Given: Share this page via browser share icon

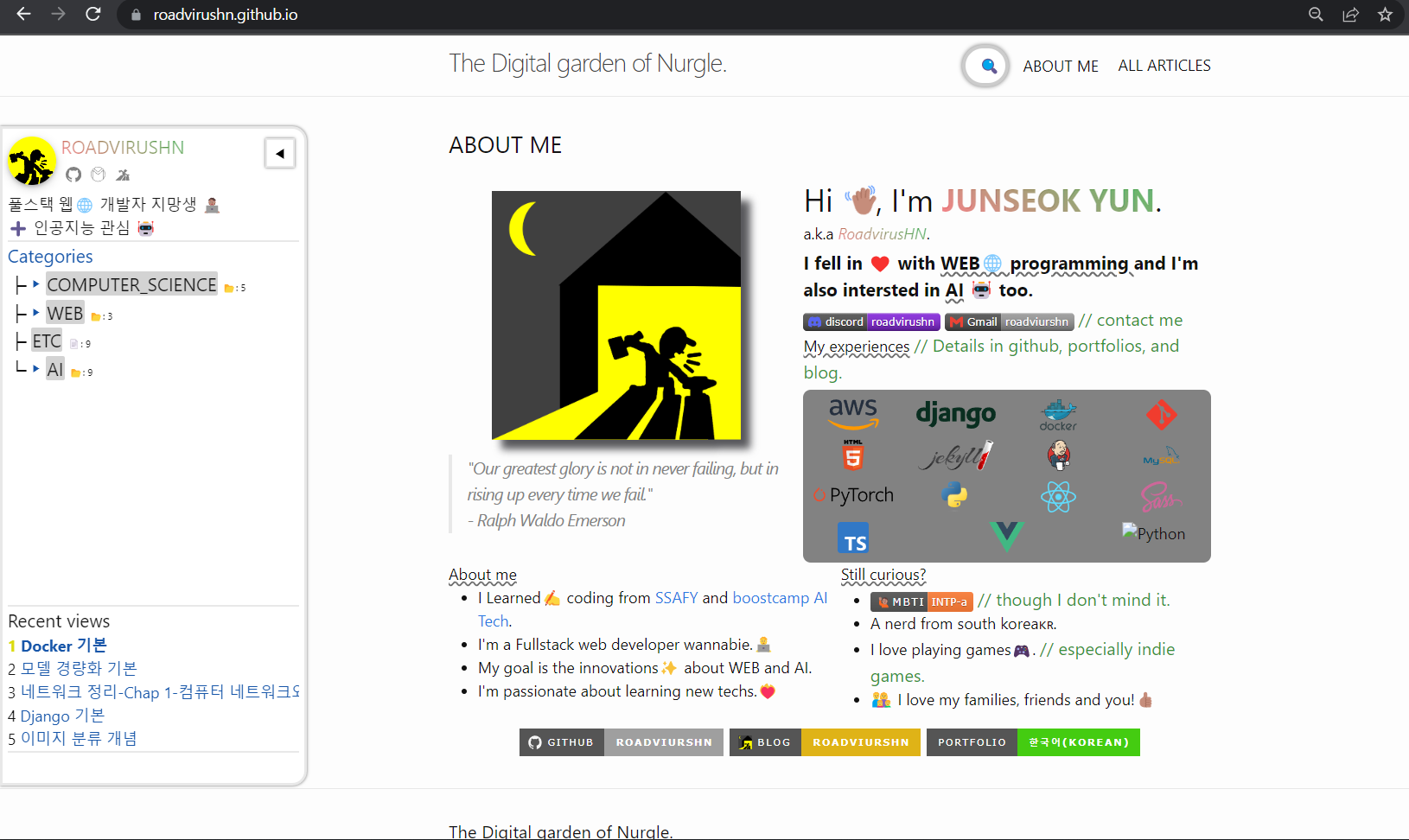Looking at the screenshot, I should 1350,15.
